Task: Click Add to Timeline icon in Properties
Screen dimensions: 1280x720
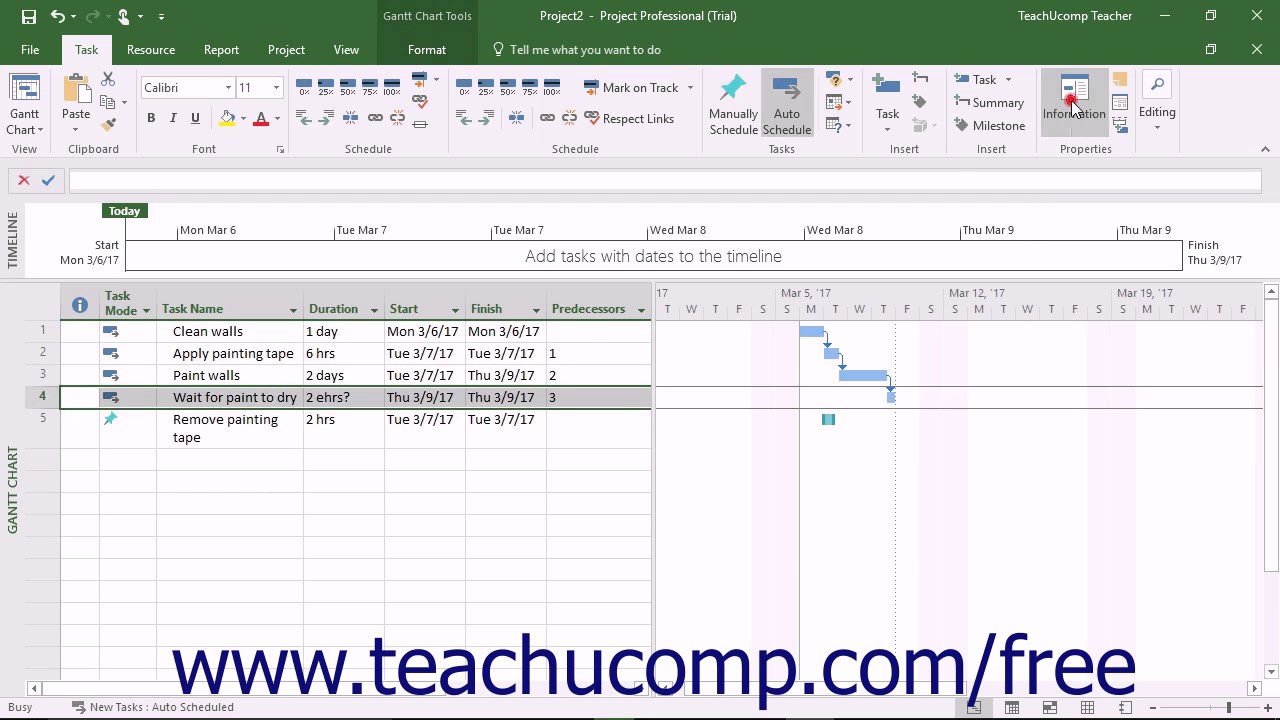Action: [1120, 125]
